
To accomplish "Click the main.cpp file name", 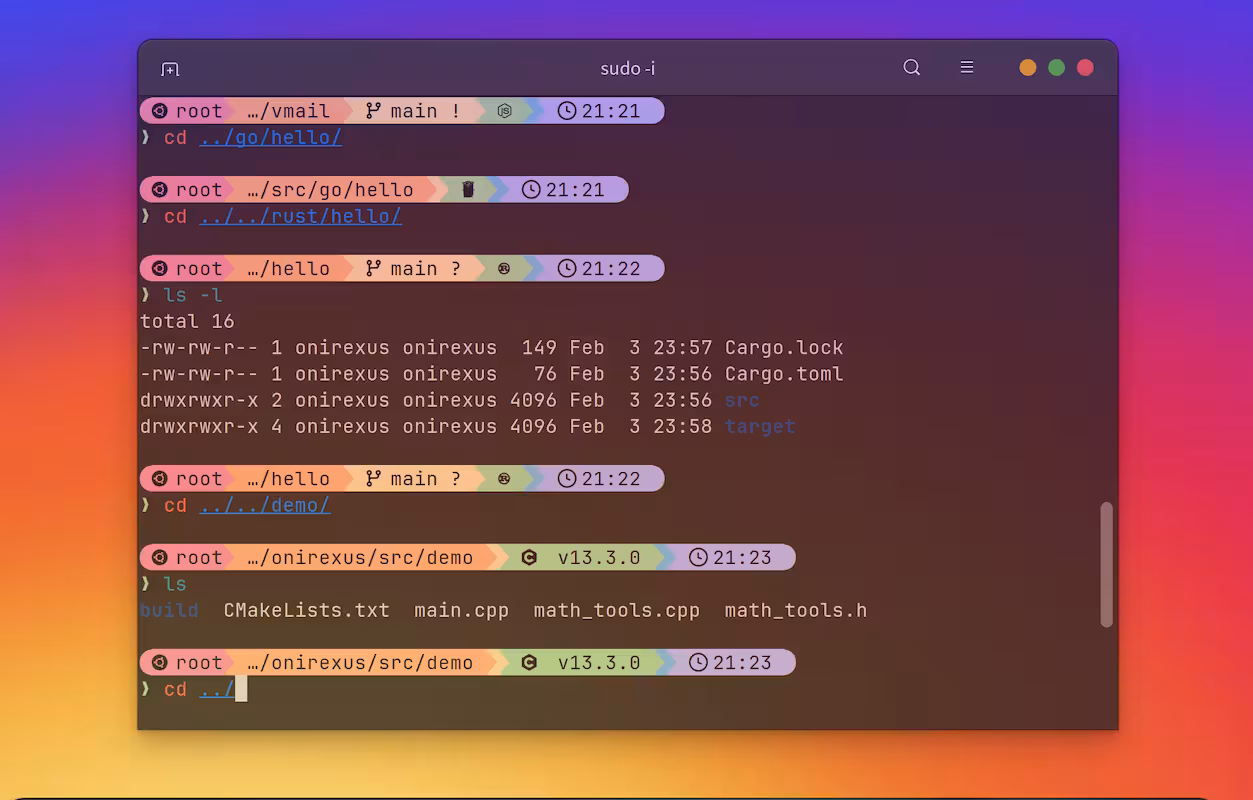I will 461,611.
